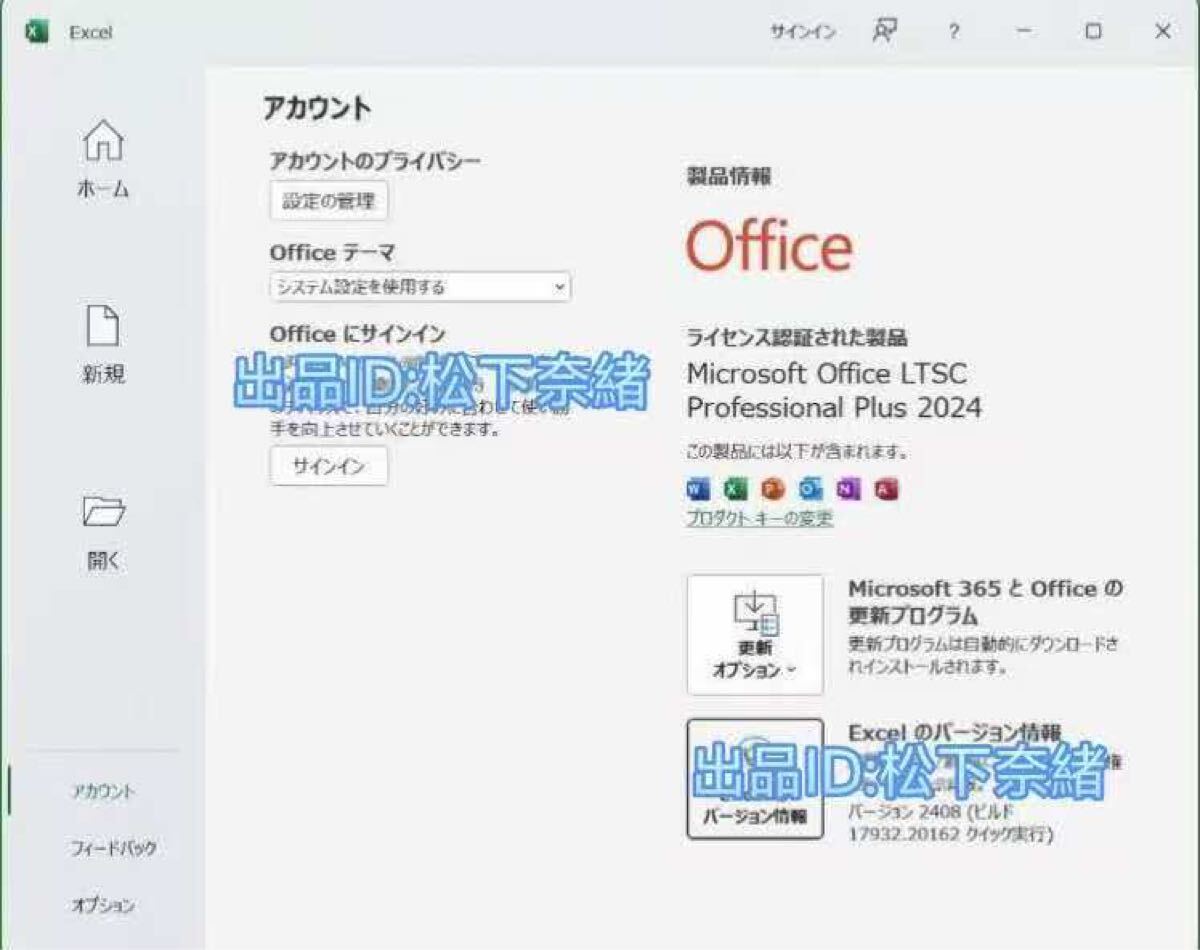Select オプション in the sidebar
The image size is (1200, 950).
click(103, 905)
